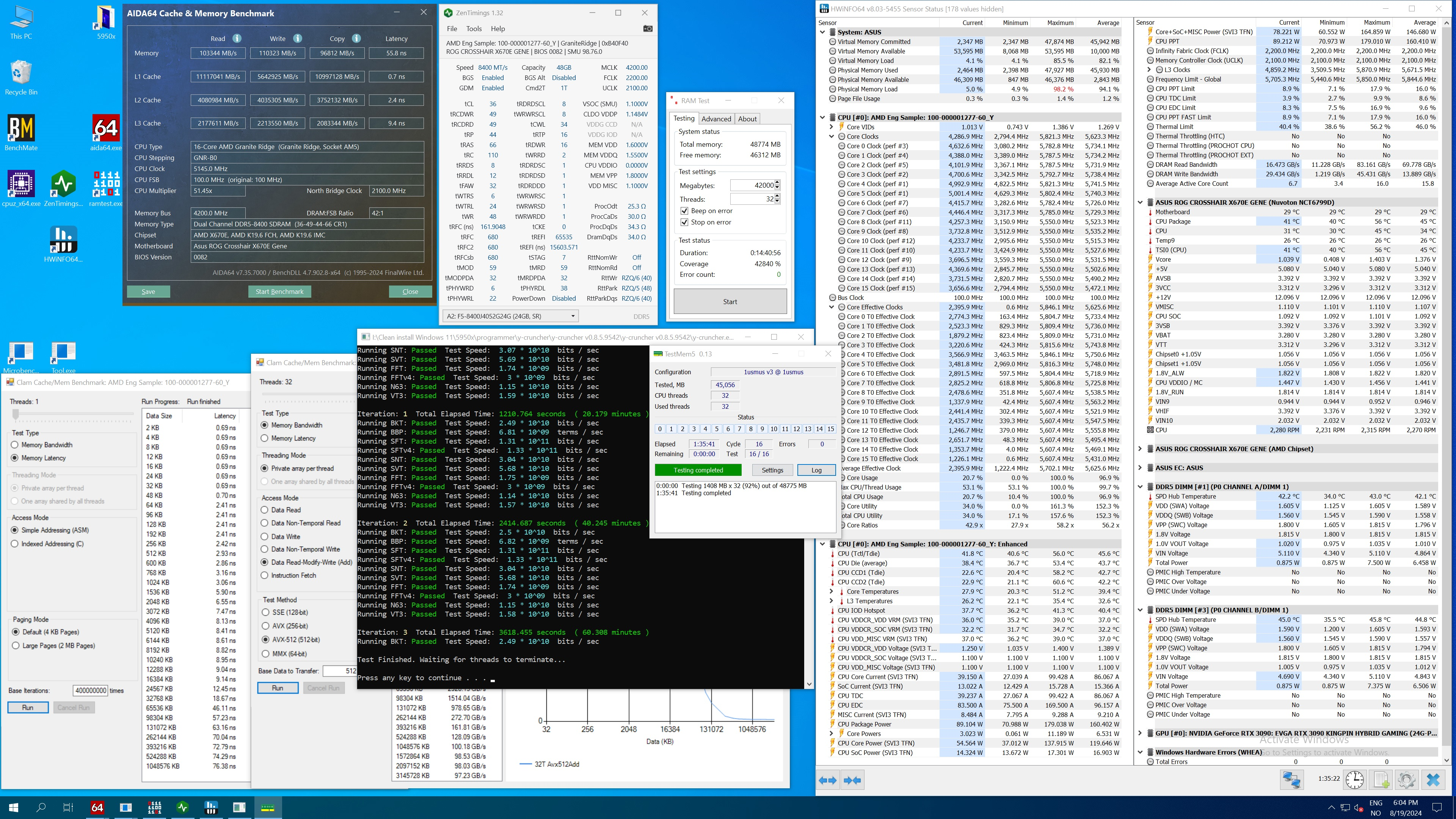This screenshot has width=1456, height=819.
Task: Click HWiNFO log-to-file save icon
Action: click(x=1381, y=780)
